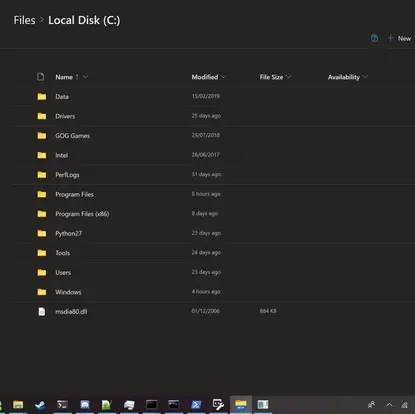This screenshot has height=414, width=415.
Task: Click the 24 days ago modified value
Action: pyautogui.click(x=206, y=253)
